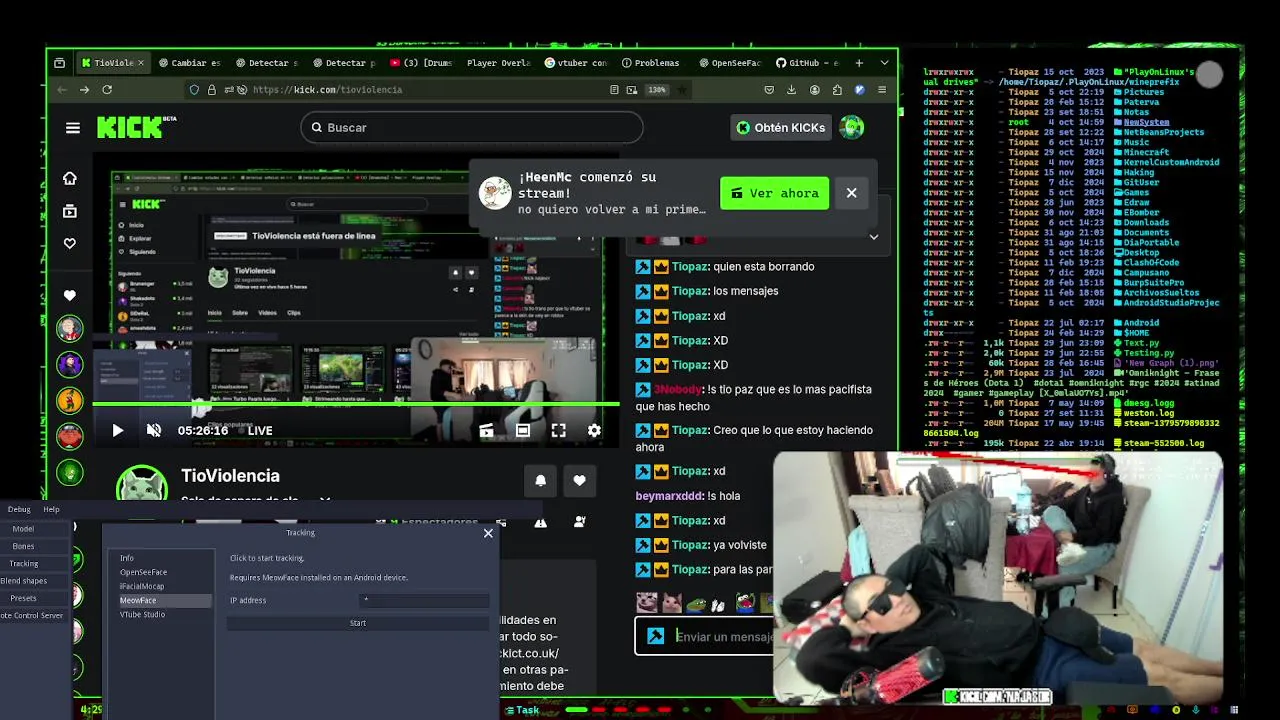
Task: Go forward in browser history
Action: (x=84, y=90)
